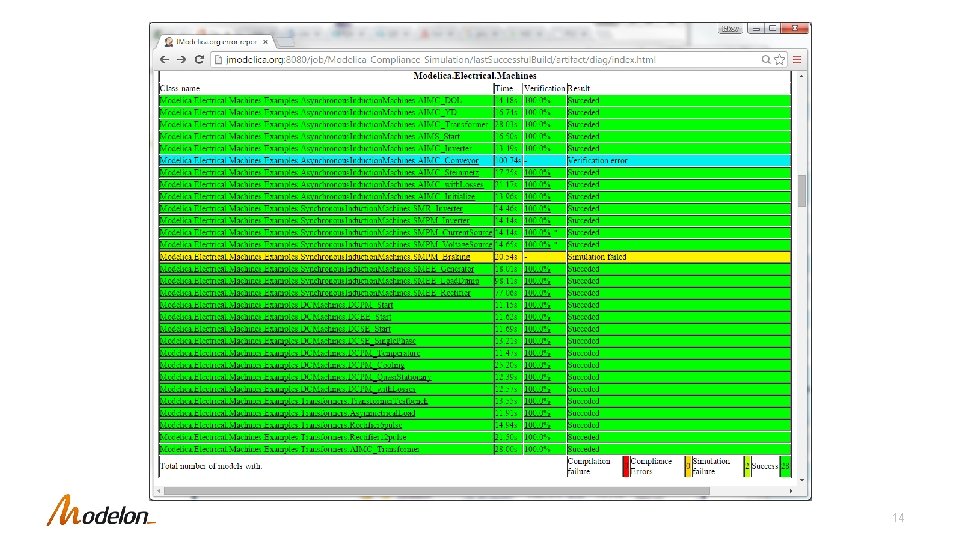This screenshot has height=540, width=960.
Task: Click the horizontal scrollbar thumb
Action: 437,491
